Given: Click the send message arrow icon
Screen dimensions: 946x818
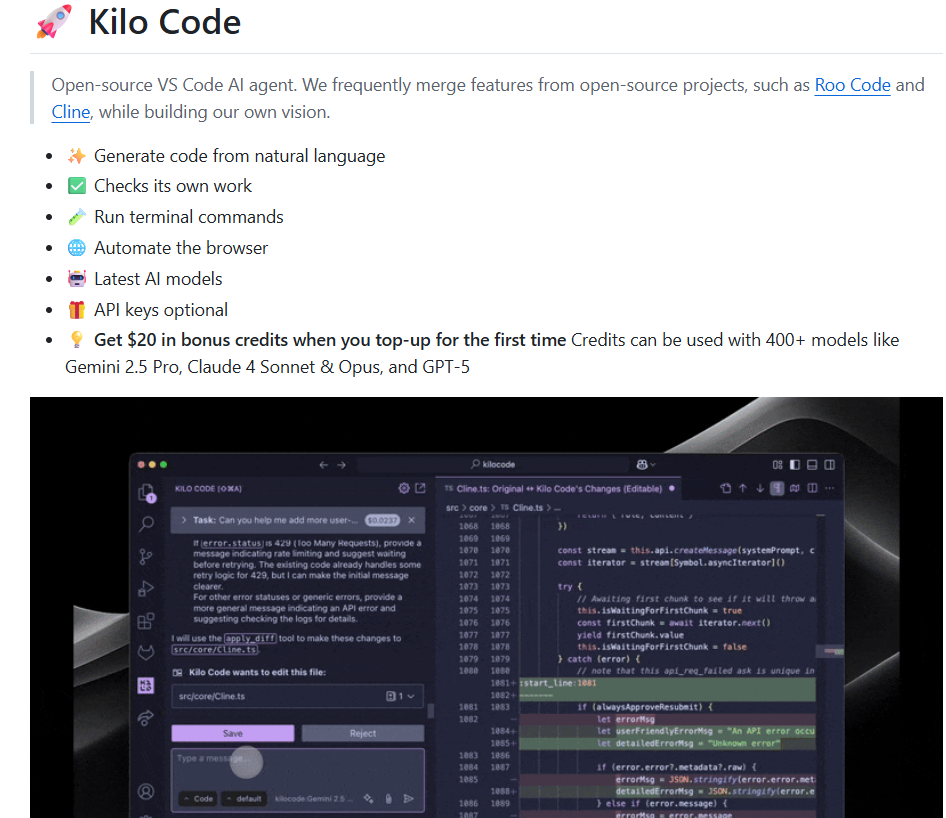Looking at the screenshot, I should click(x=408, y=799).
